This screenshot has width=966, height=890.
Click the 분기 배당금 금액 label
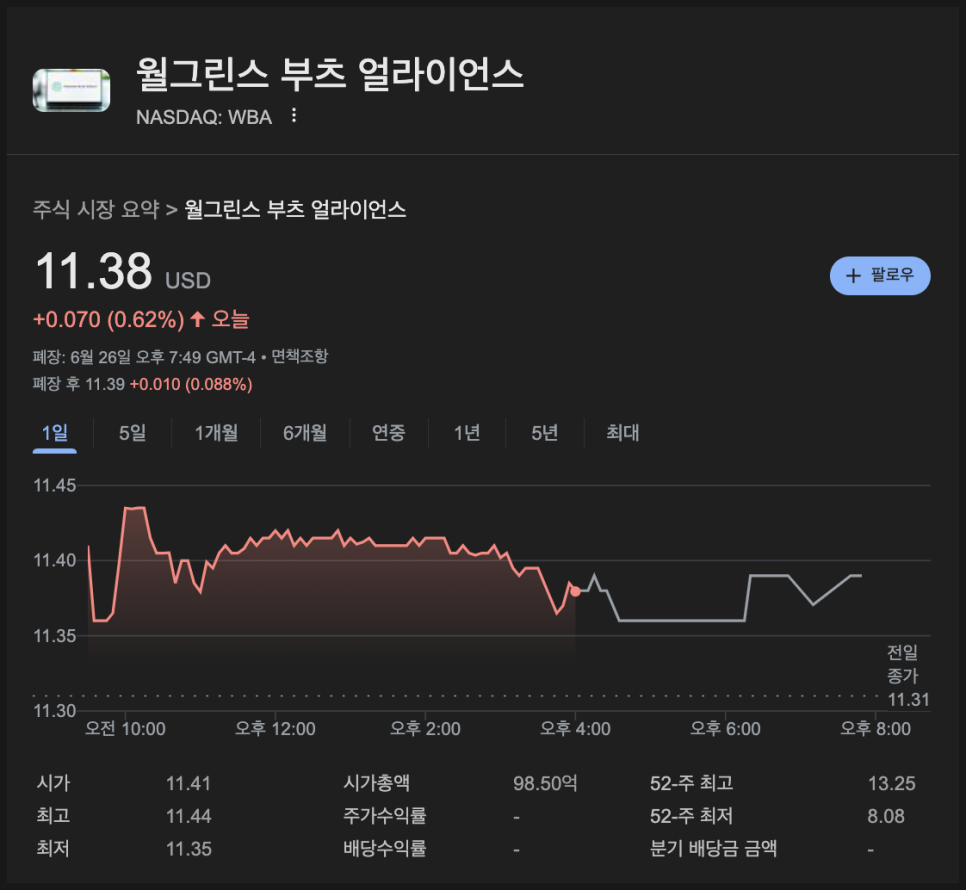coord(713,849)
